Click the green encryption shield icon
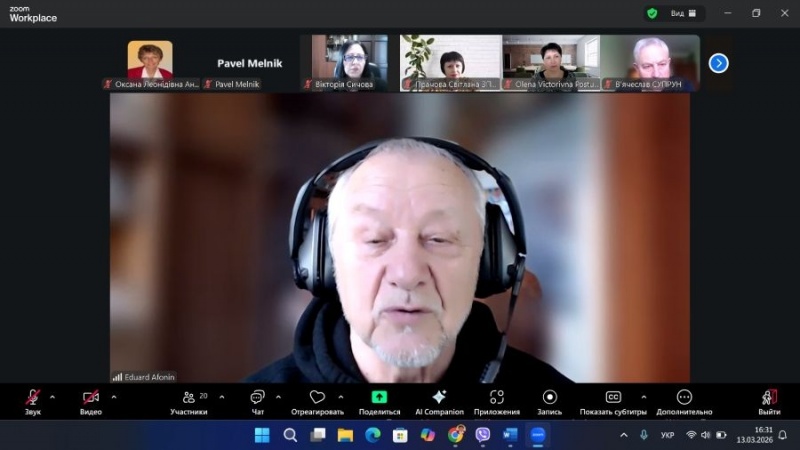Screen dimensions: 800x450 click(652, 13)
